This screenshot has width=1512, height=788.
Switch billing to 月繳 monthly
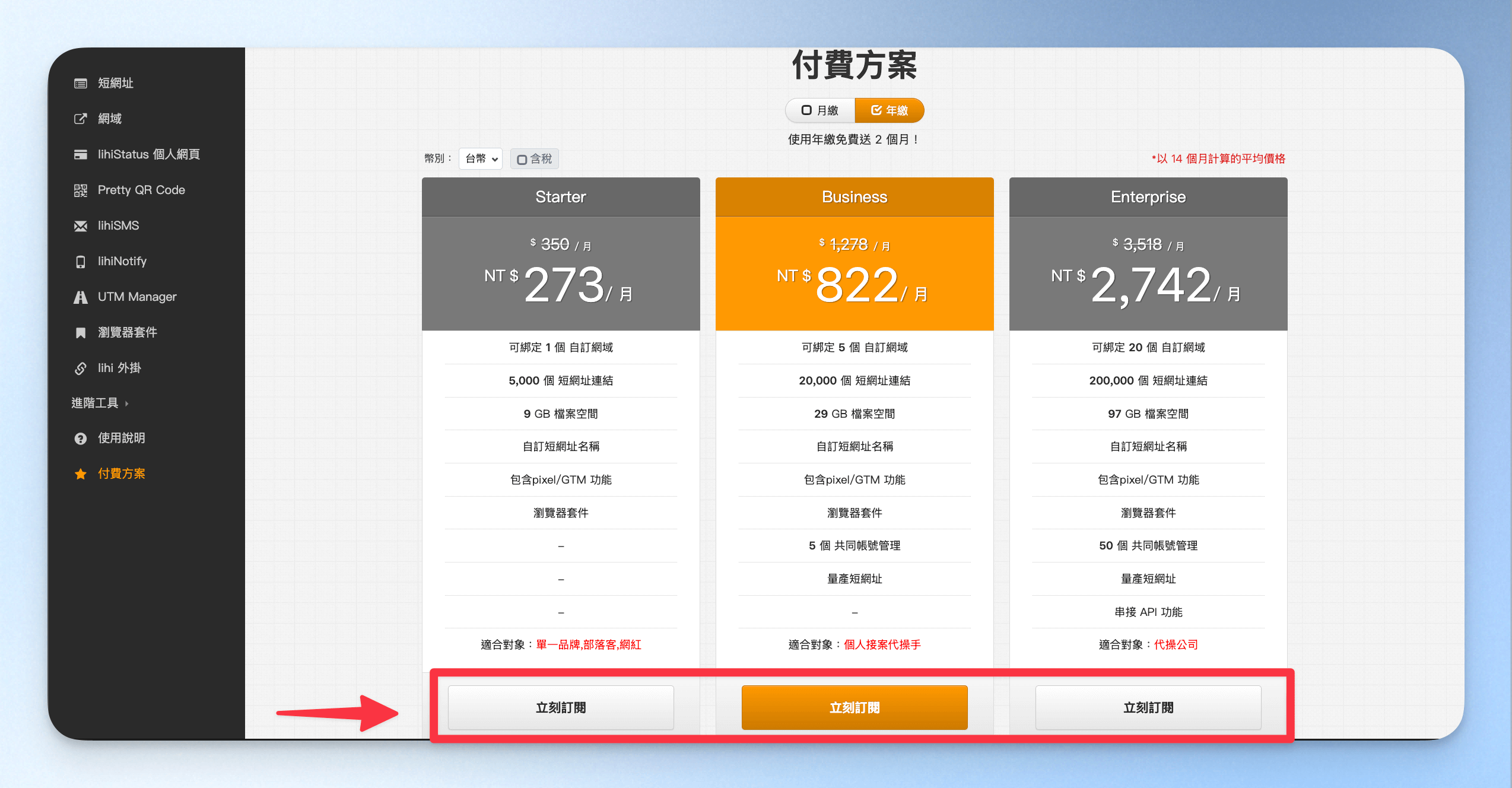pos(820,110)
